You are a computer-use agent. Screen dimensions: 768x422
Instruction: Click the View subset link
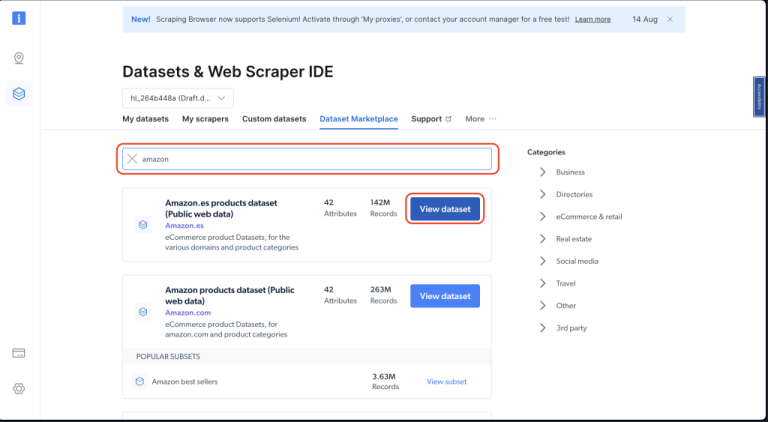tap(446, 381)
